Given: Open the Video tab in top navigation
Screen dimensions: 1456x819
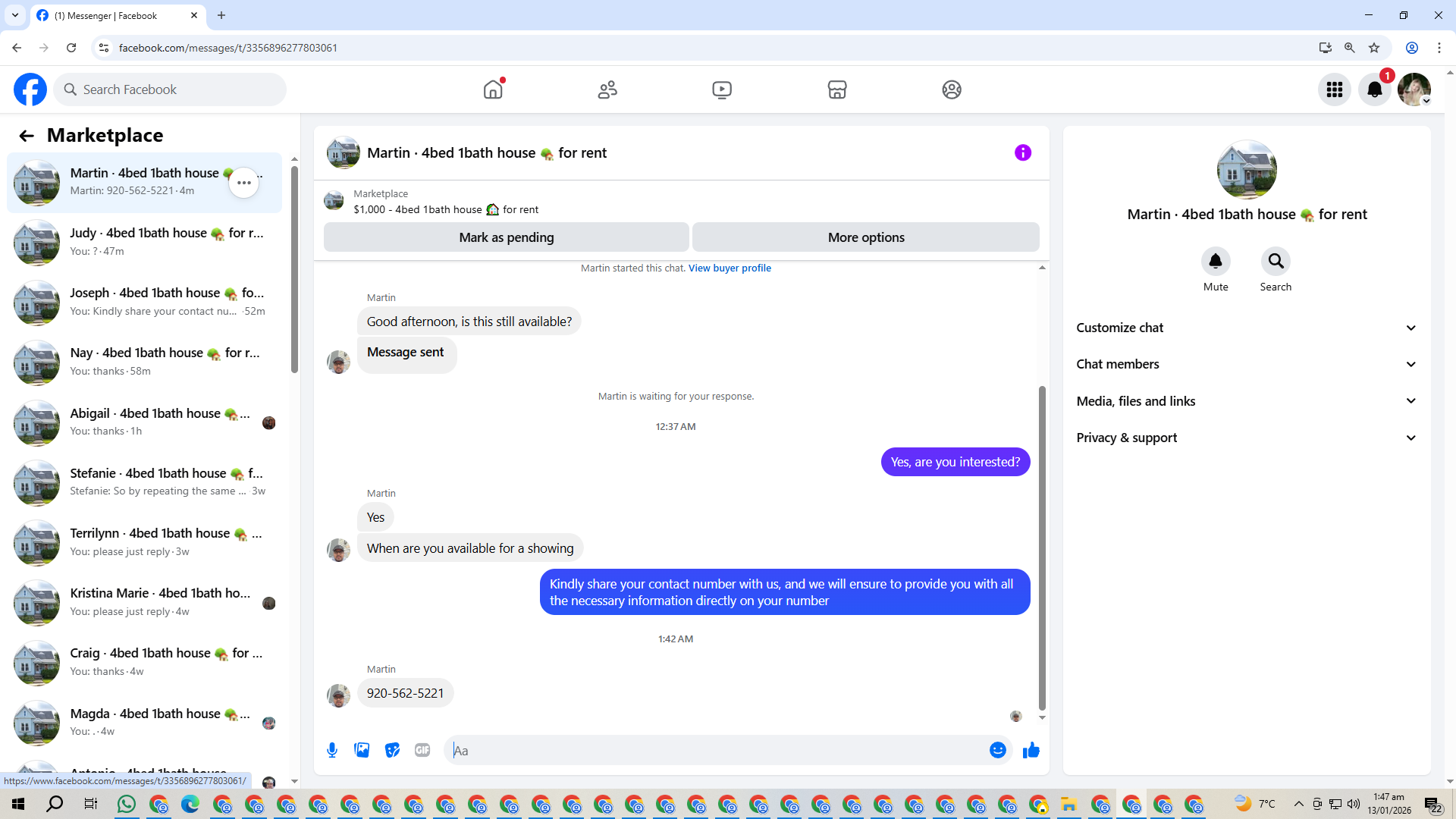Looking at the screenshot, I should pos(721,89).
